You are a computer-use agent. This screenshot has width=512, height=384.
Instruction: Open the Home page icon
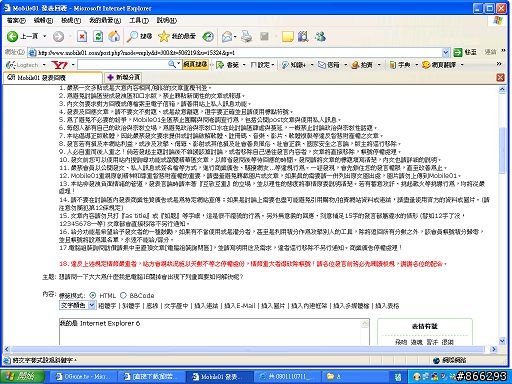[x=114, y=36]
